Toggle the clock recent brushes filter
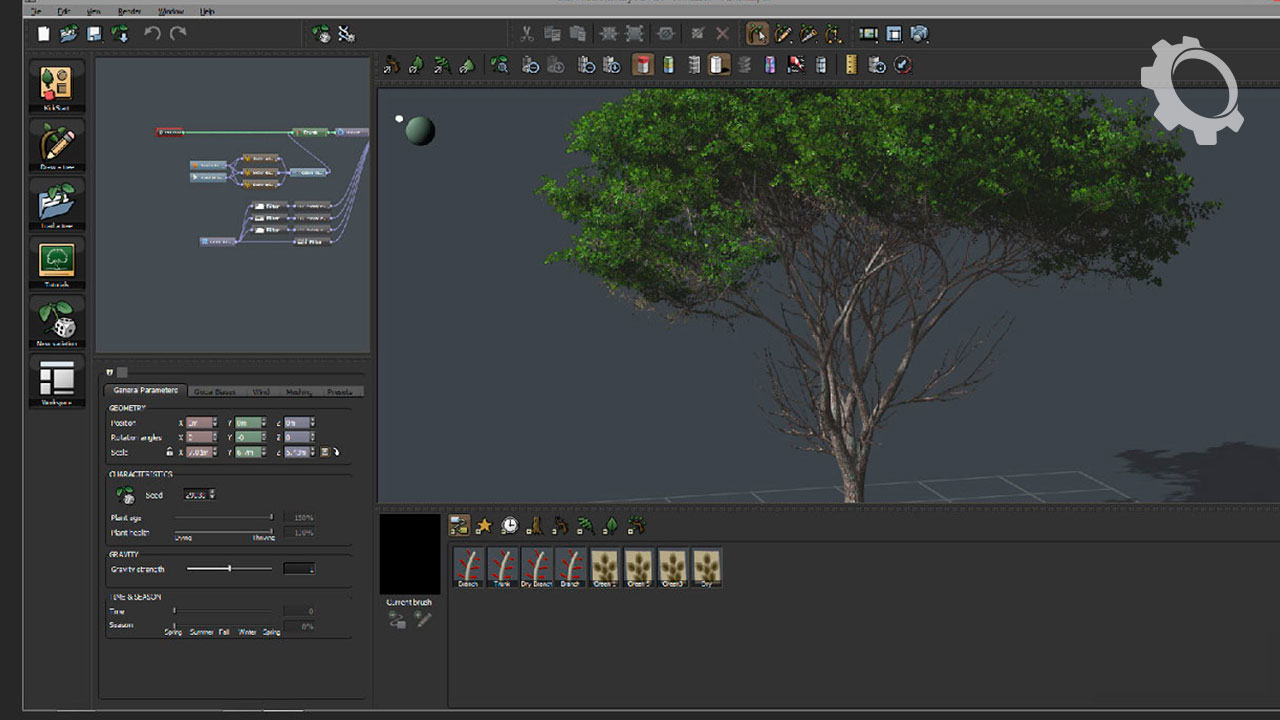 pyautogui.click(x=510, y=525)
